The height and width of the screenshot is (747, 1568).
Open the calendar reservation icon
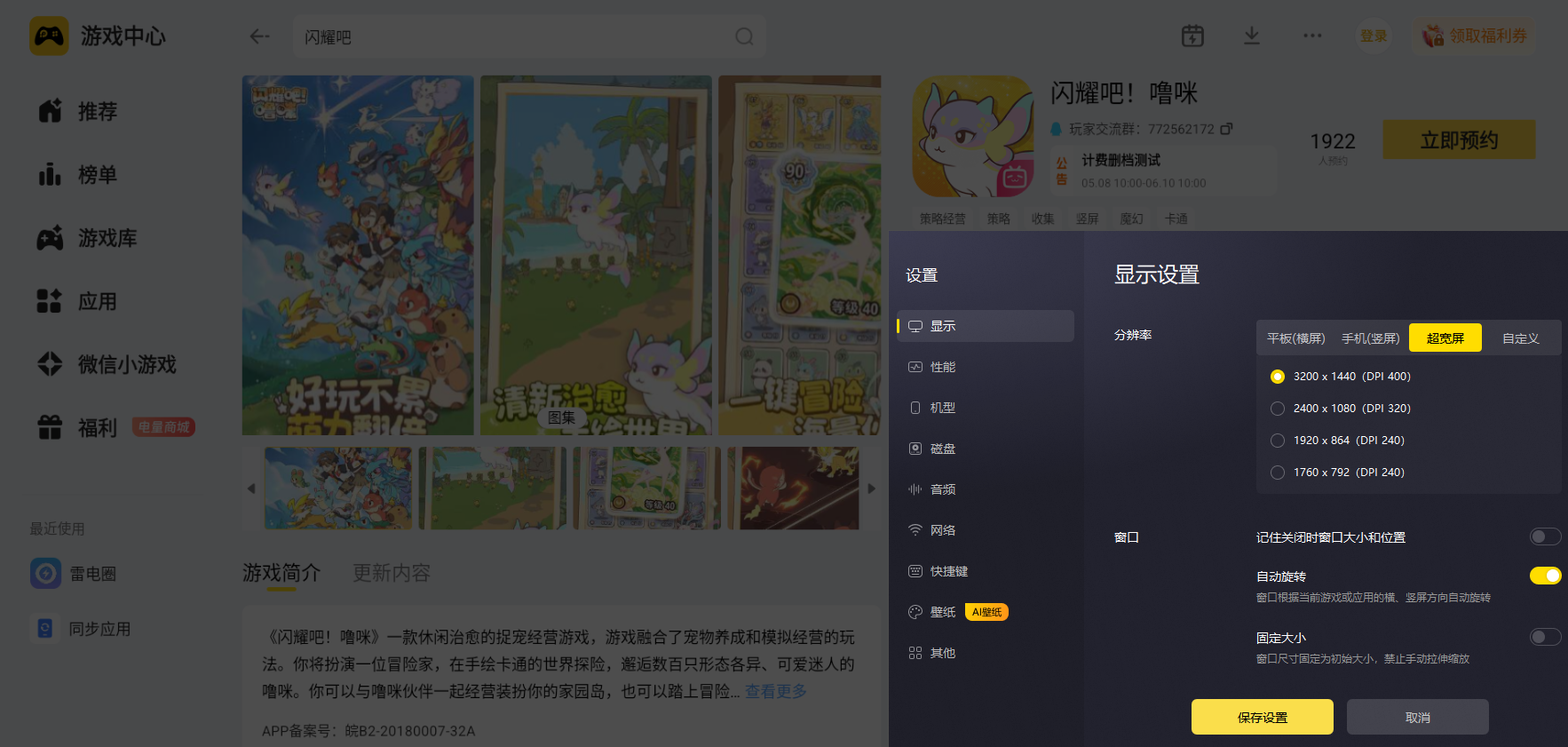(x=1192, y=36)
